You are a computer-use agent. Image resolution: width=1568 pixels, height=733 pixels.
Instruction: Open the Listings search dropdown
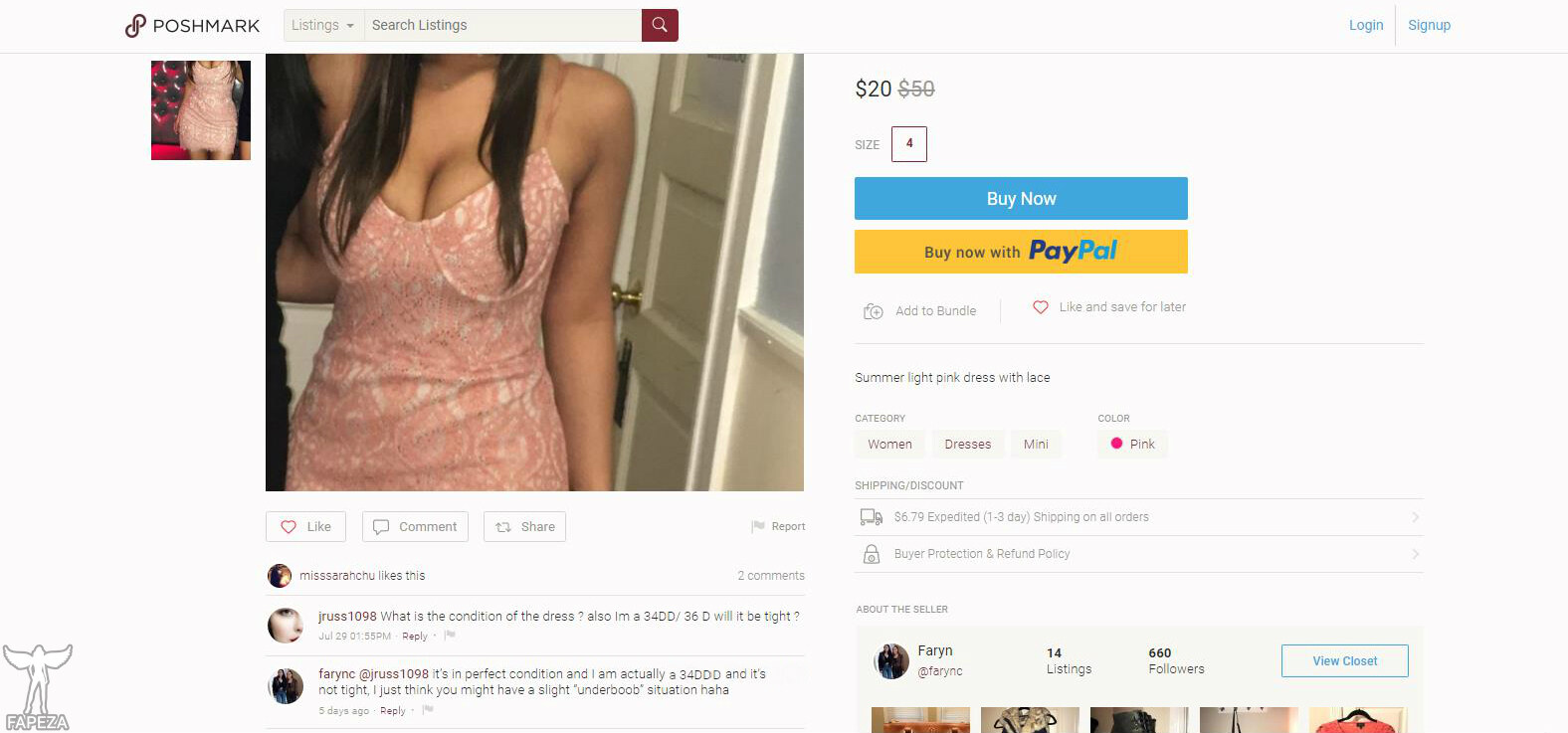[x=324, y=25]
